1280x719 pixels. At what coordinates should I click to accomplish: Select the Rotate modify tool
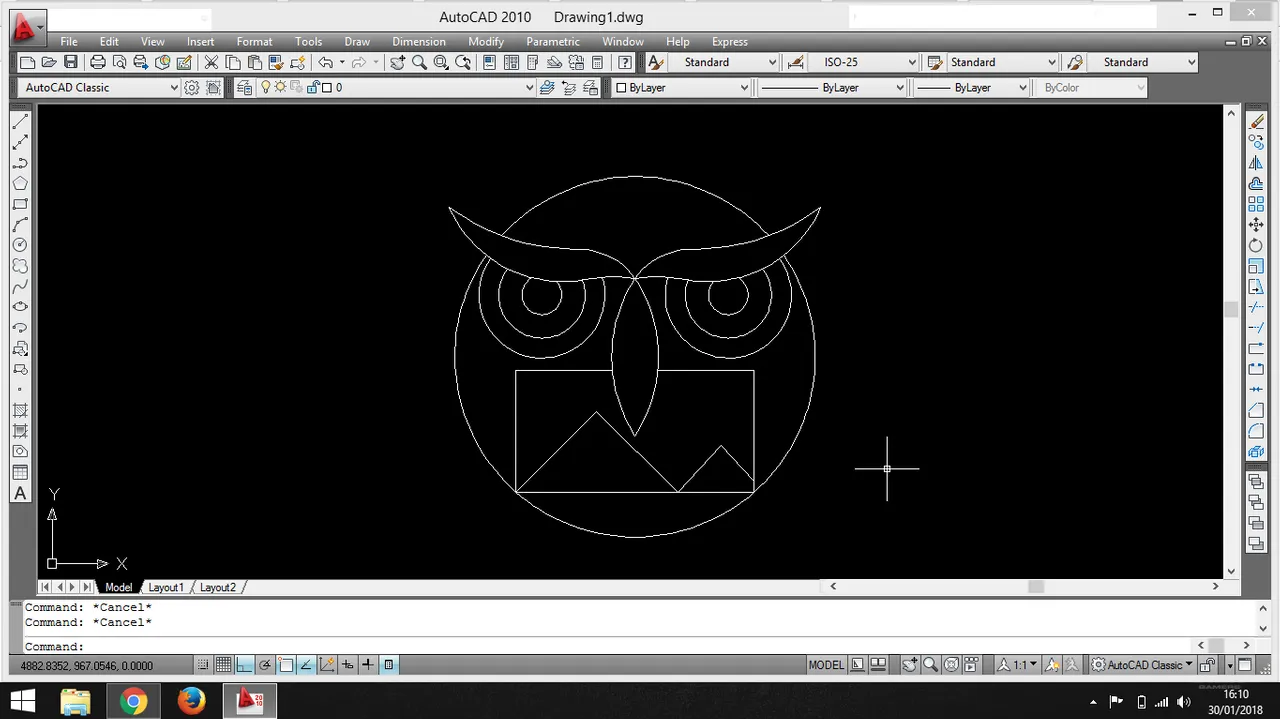1256,246
